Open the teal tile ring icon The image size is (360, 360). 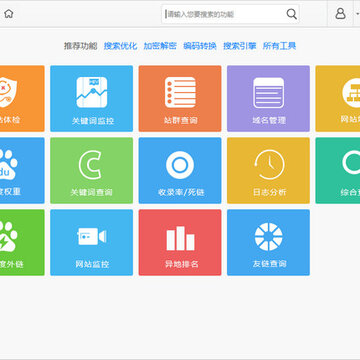351,162
